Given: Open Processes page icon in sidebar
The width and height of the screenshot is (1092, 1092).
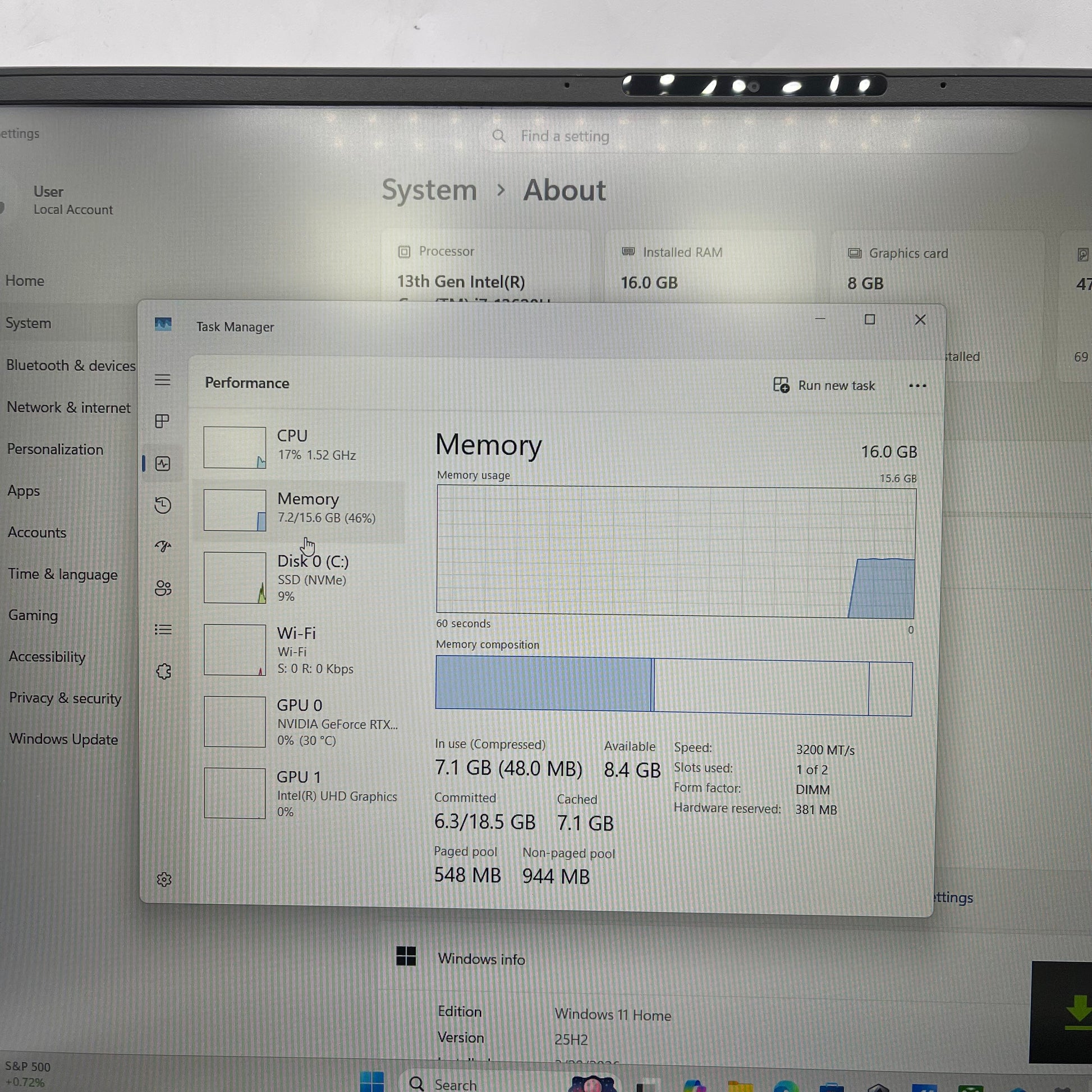Looking at the screenshot, I should pyautogui.click(x=162, y=421).
